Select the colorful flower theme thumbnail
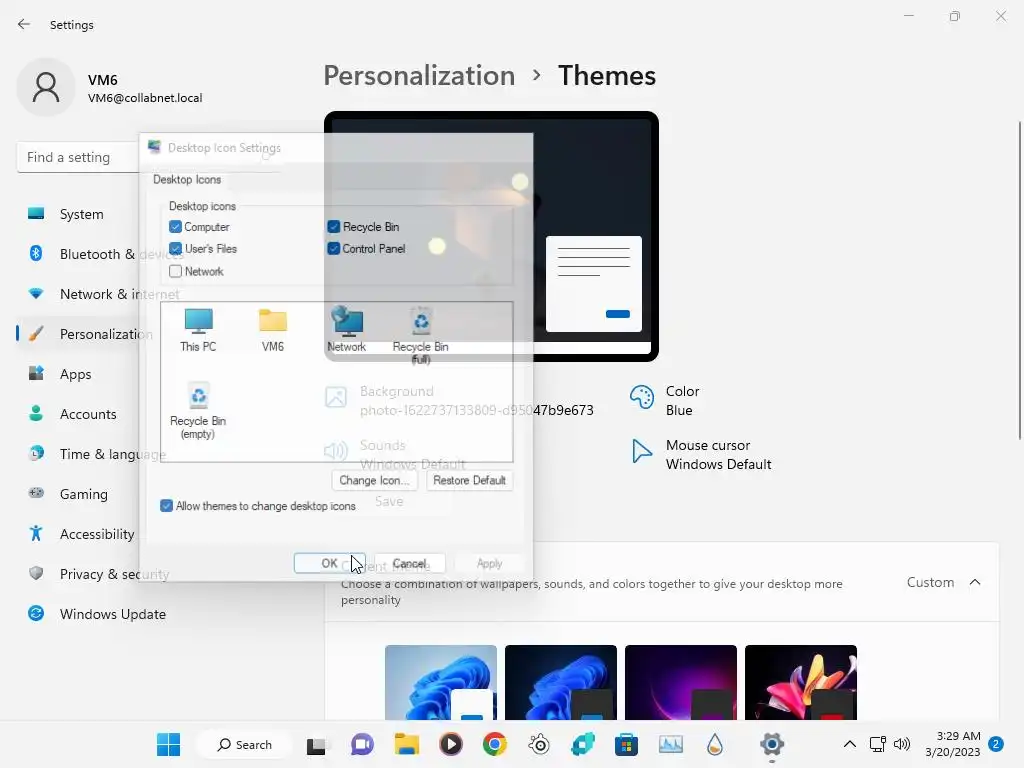 [801, 682]
